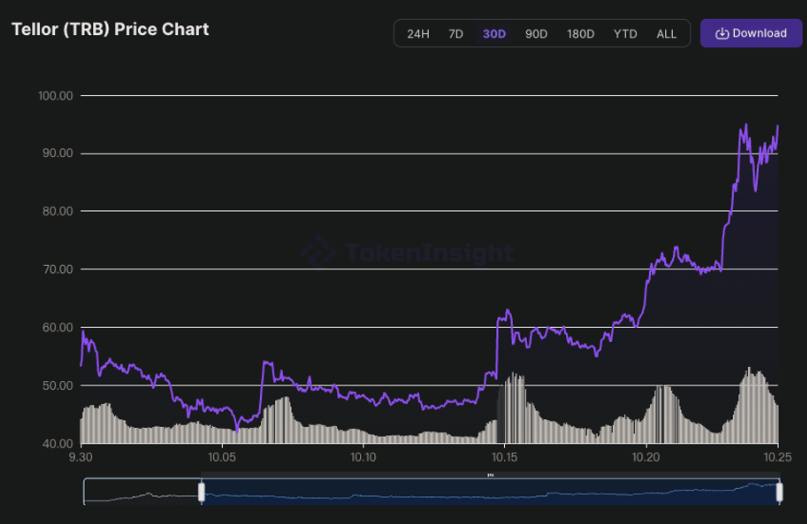
Task: Switch to the 7D time range
Action: pyautogui.click(x=456, y=34)
